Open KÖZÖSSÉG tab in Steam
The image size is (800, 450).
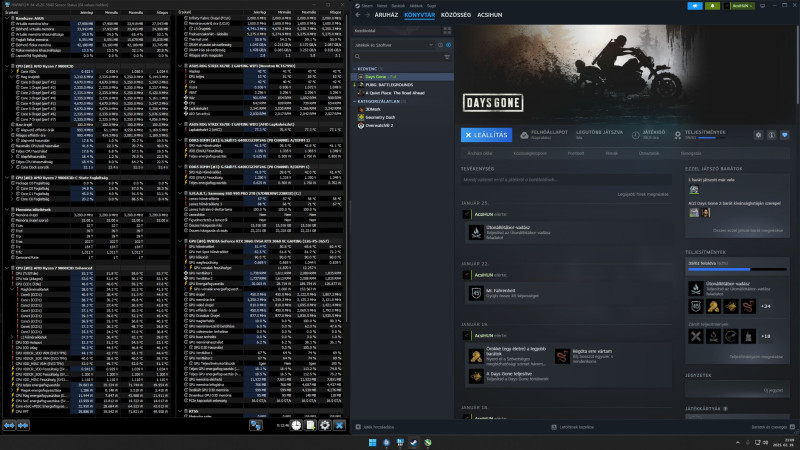point(456,15)
